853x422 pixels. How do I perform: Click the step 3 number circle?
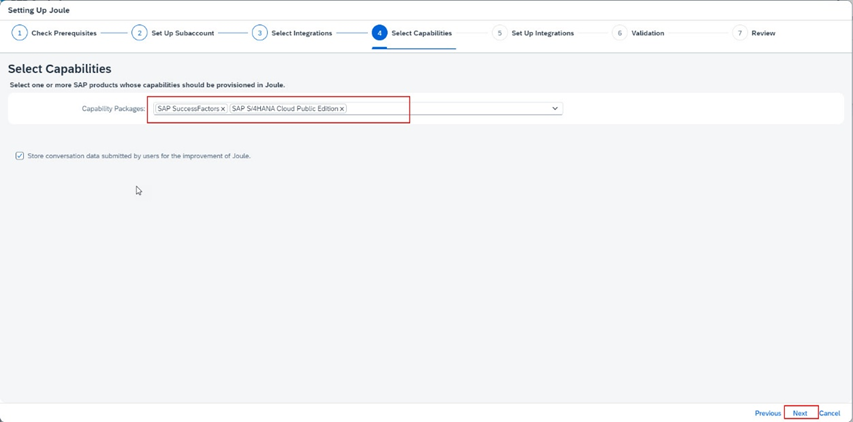tap(259, 33)
